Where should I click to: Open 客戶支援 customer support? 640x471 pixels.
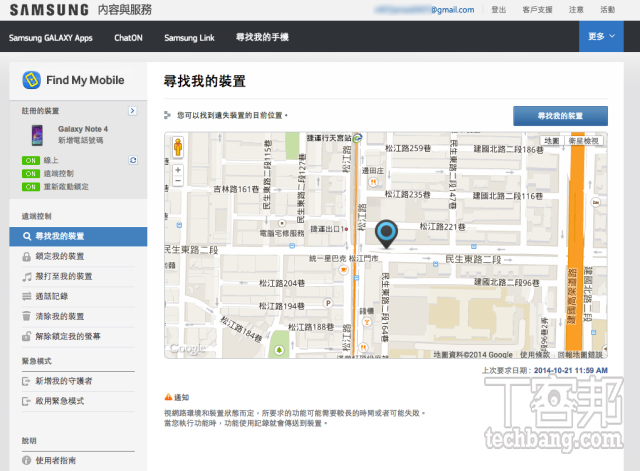tap(537, 10)
